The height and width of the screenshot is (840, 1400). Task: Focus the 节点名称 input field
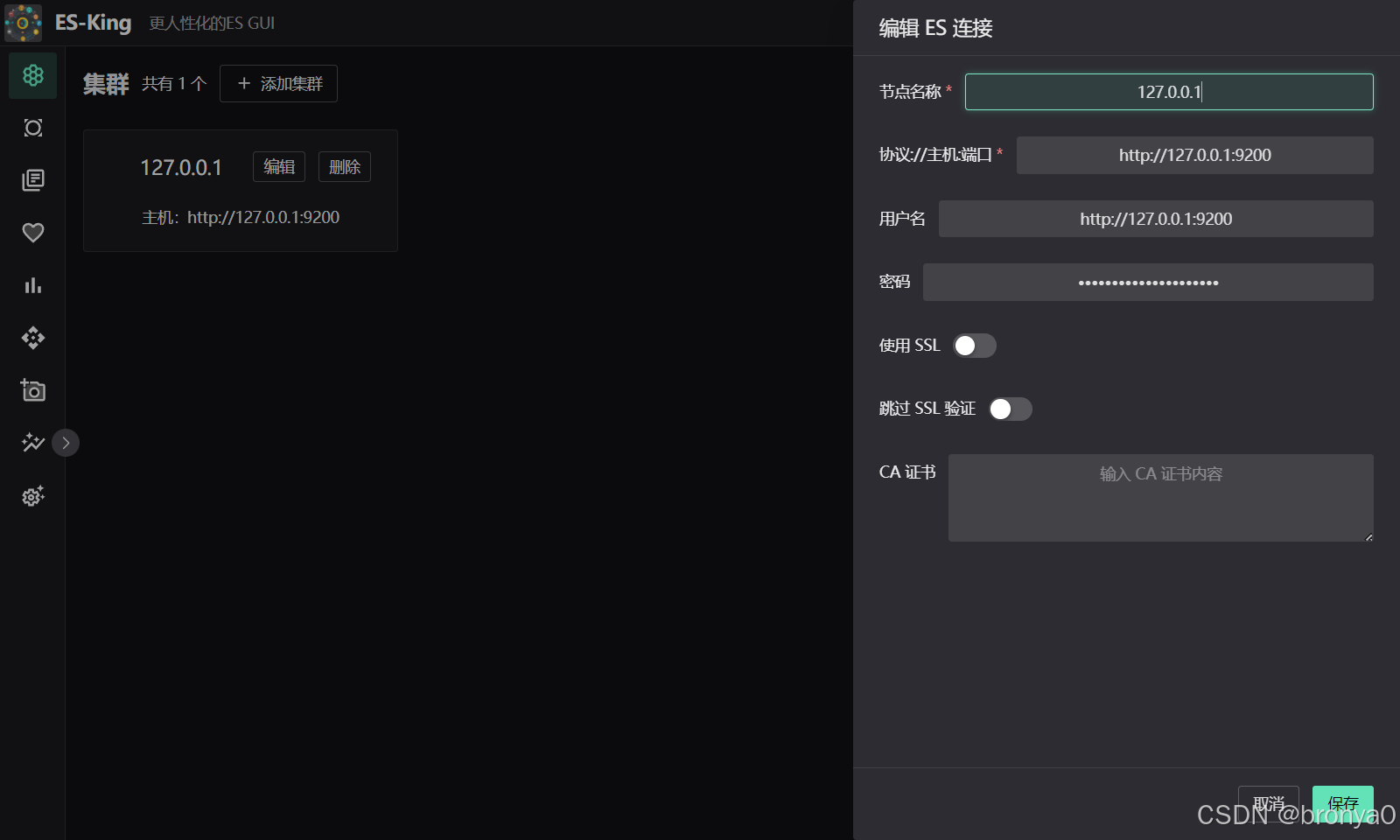[1169, 92]
